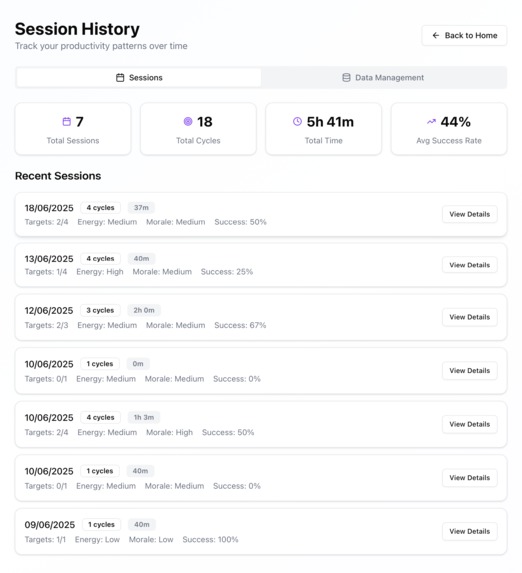Click the 40m badge on 13/06/2025 row
The width and height of the screenshot is (522, 573).
point(141,259)
